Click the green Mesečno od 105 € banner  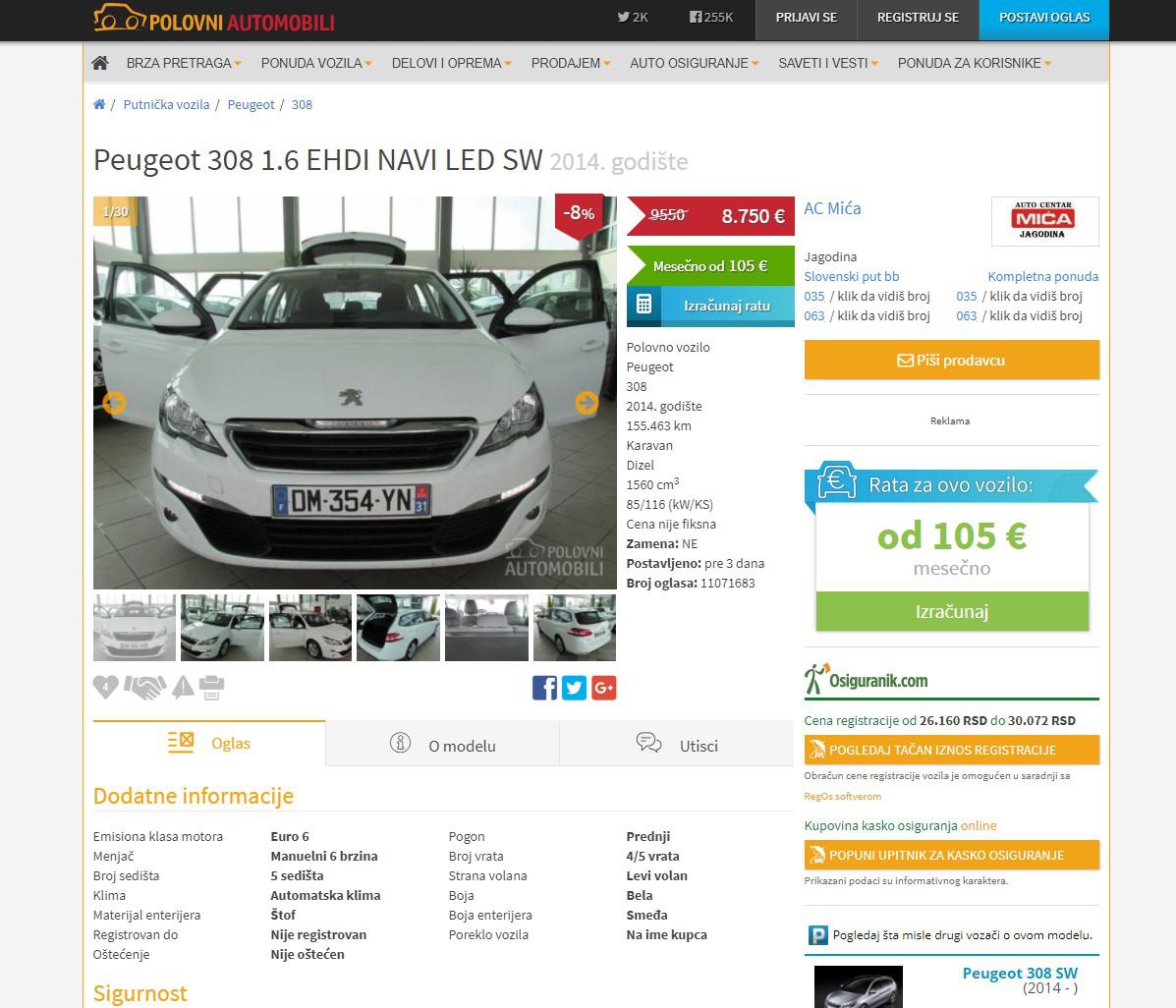(710, 265)
